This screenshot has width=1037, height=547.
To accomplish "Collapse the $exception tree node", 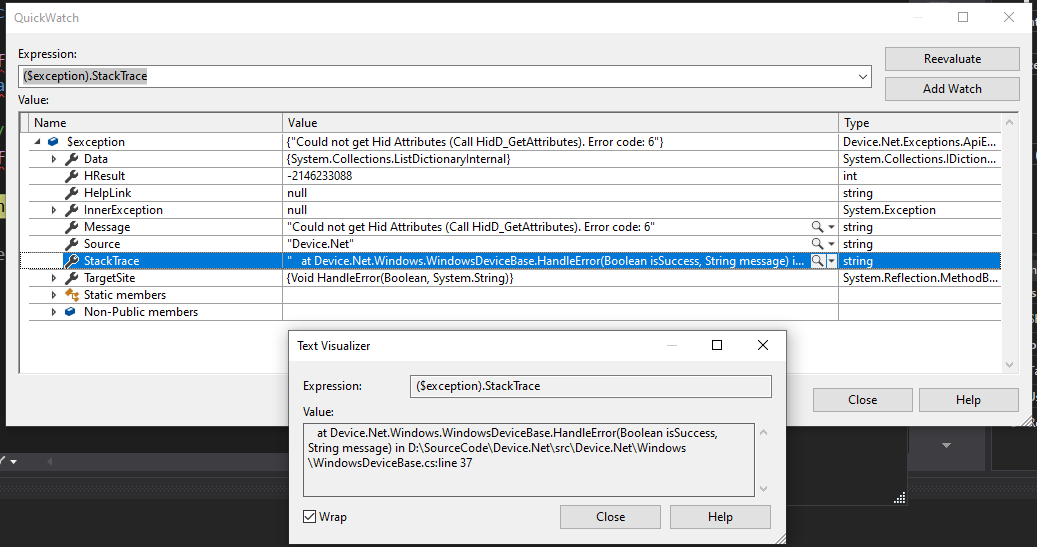I will pyautogui.click(x=38, y=142).
